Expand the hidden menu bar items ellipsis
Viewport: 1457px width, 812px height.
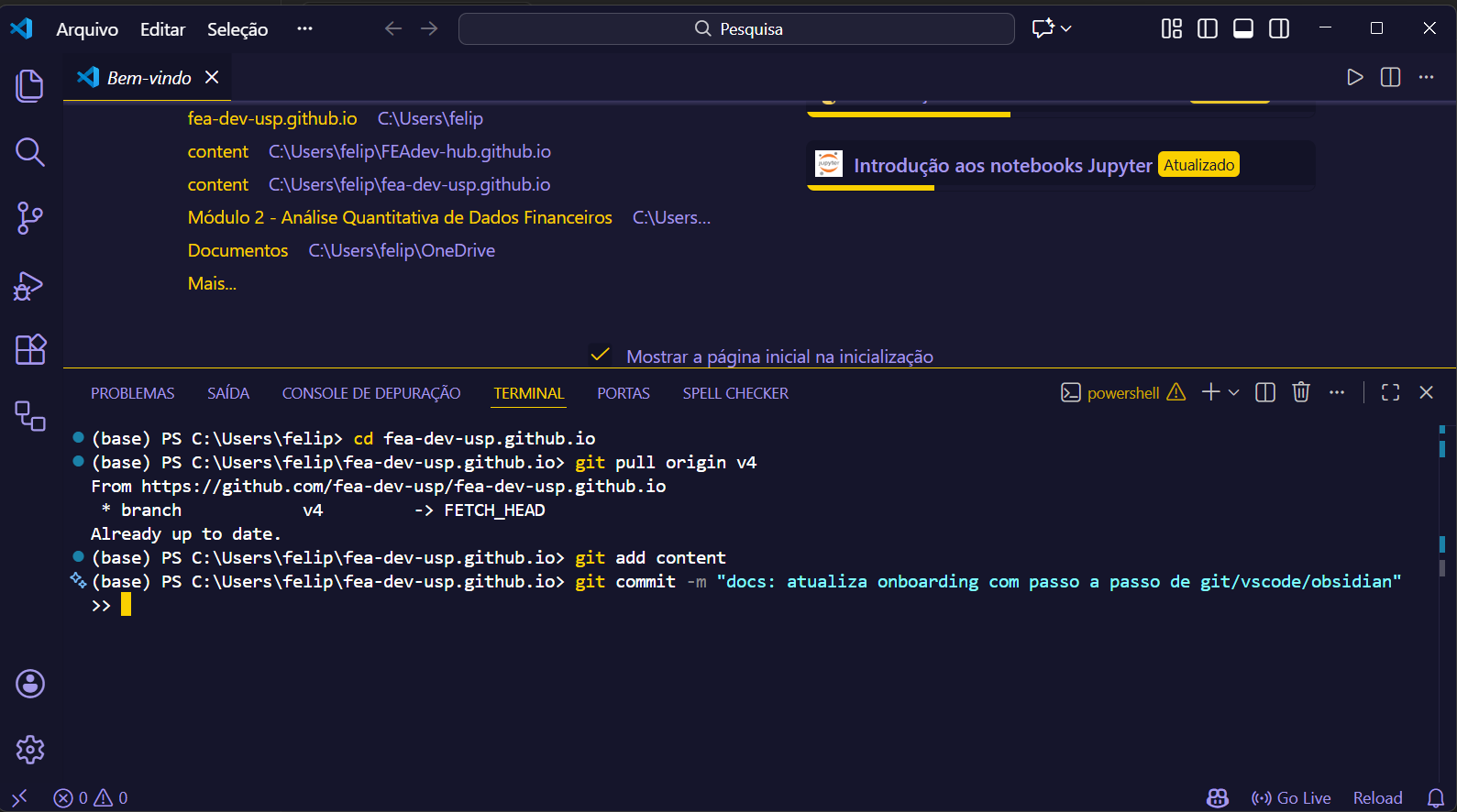coord(304,28)
